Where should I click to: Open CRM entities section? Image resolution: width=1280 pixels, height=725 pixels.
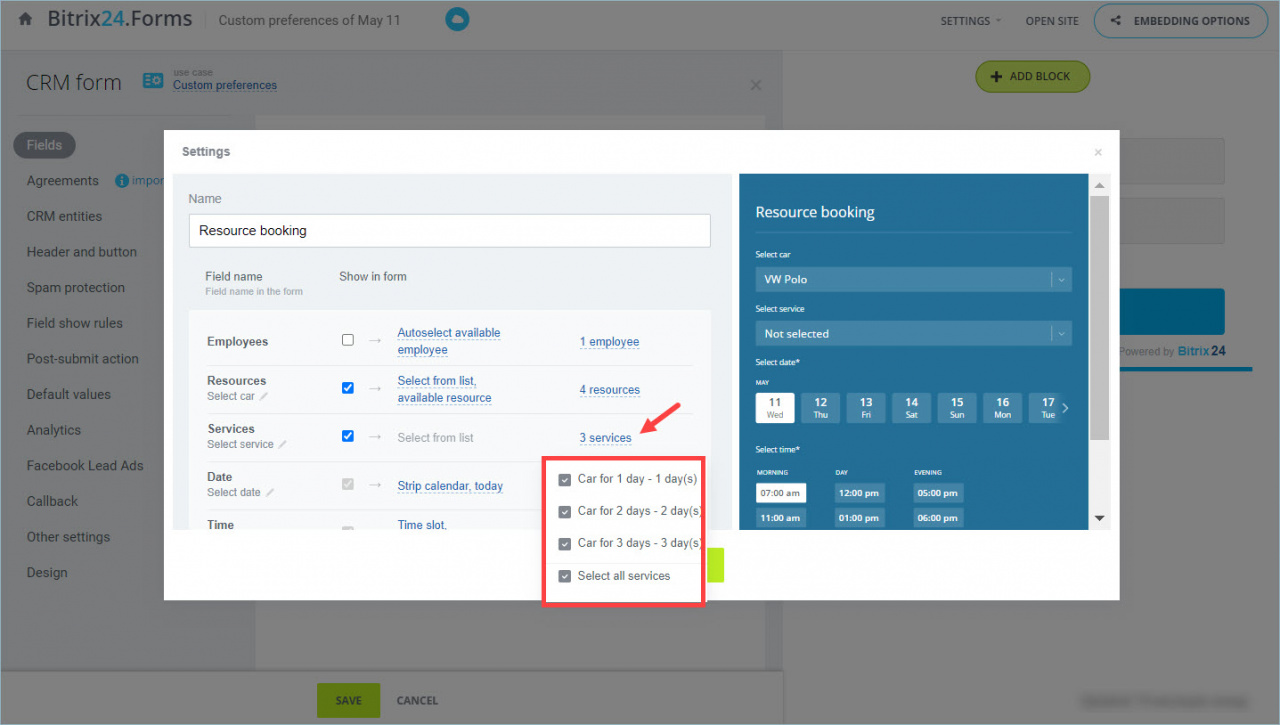point(64,216)
